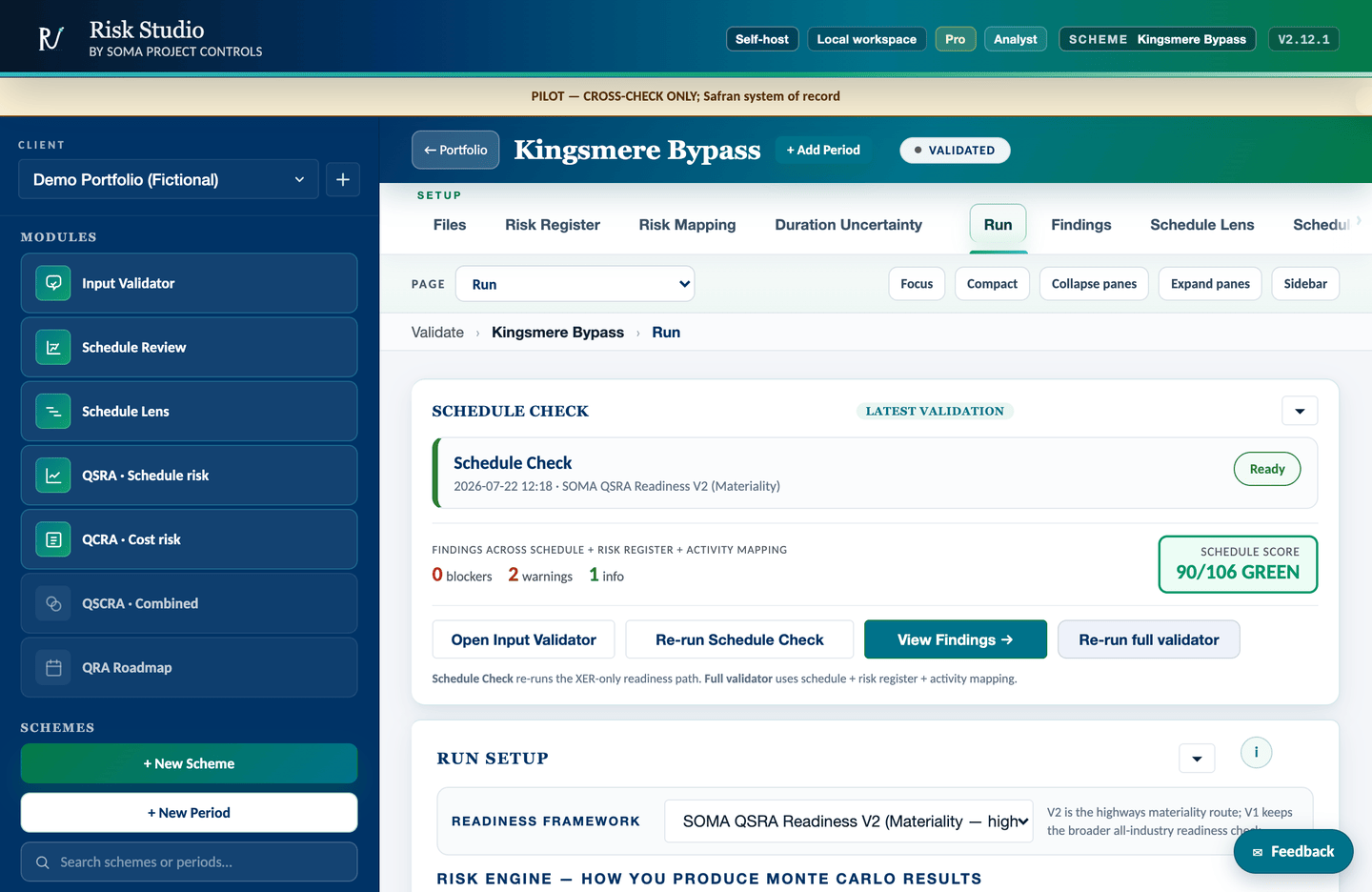Click the QSCRA Combined icon
The image size is (1372, 892).
[x=53, y=603]
